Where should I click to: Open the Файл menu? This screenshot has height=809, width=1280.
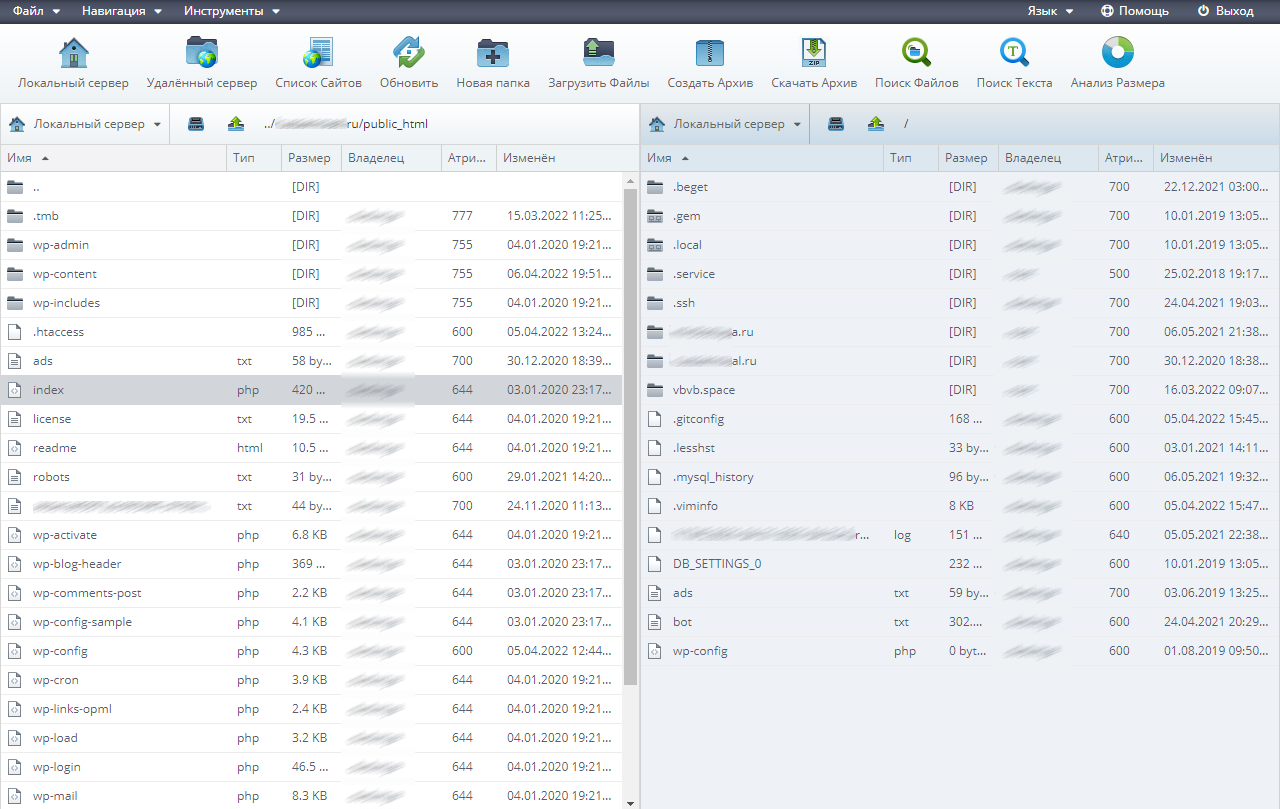pyautogui.click(x=36, y=11)
